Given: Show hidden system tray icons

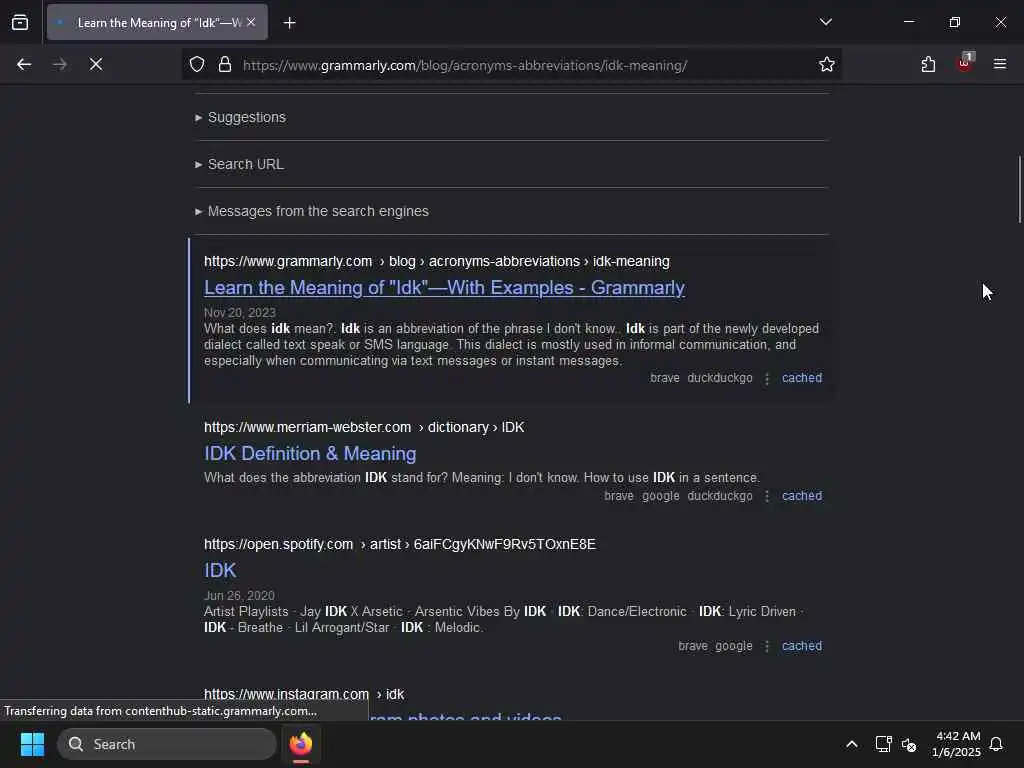Looking at the screenshot, I should click(x=852, y=744).
